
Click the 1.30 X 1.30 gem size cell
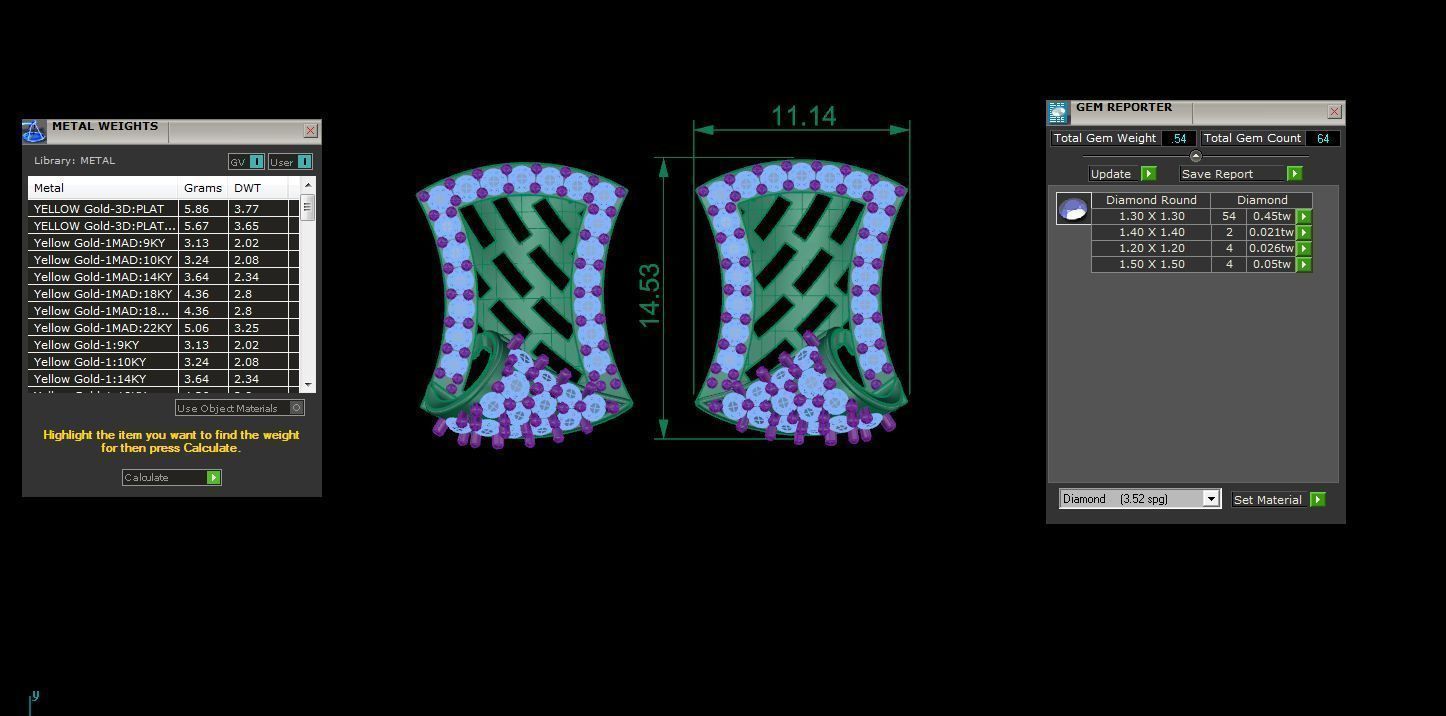coord(1151,216)
